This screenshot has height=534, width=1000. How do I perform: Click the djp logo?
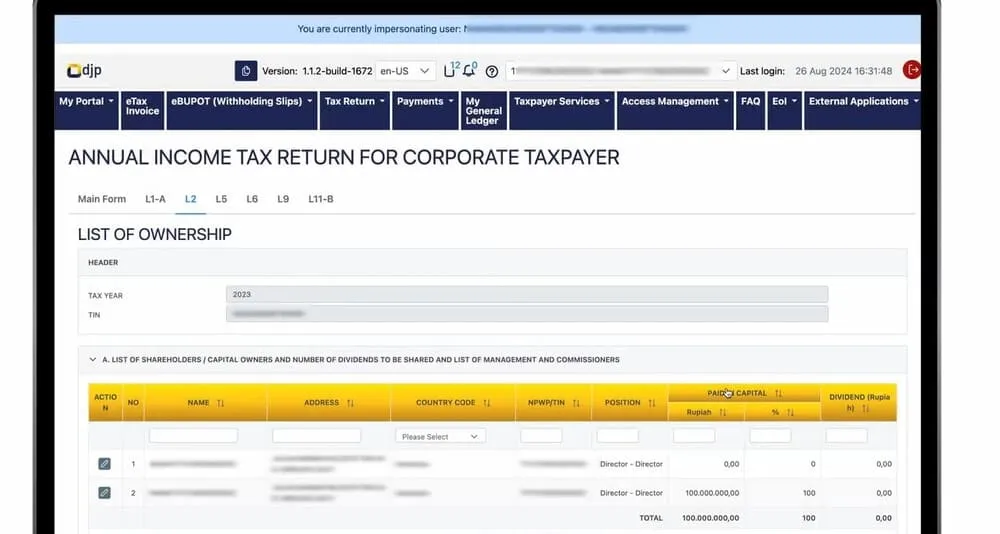coord(84,71)
